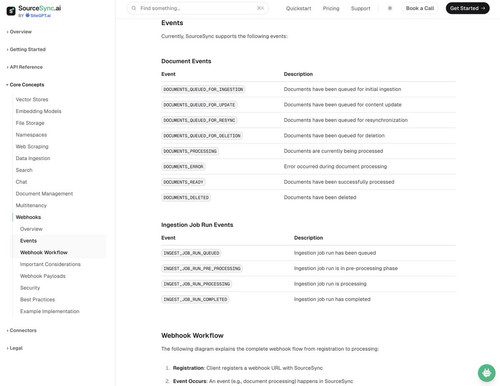Expand the Overview sidebar section

coord(19,32)
